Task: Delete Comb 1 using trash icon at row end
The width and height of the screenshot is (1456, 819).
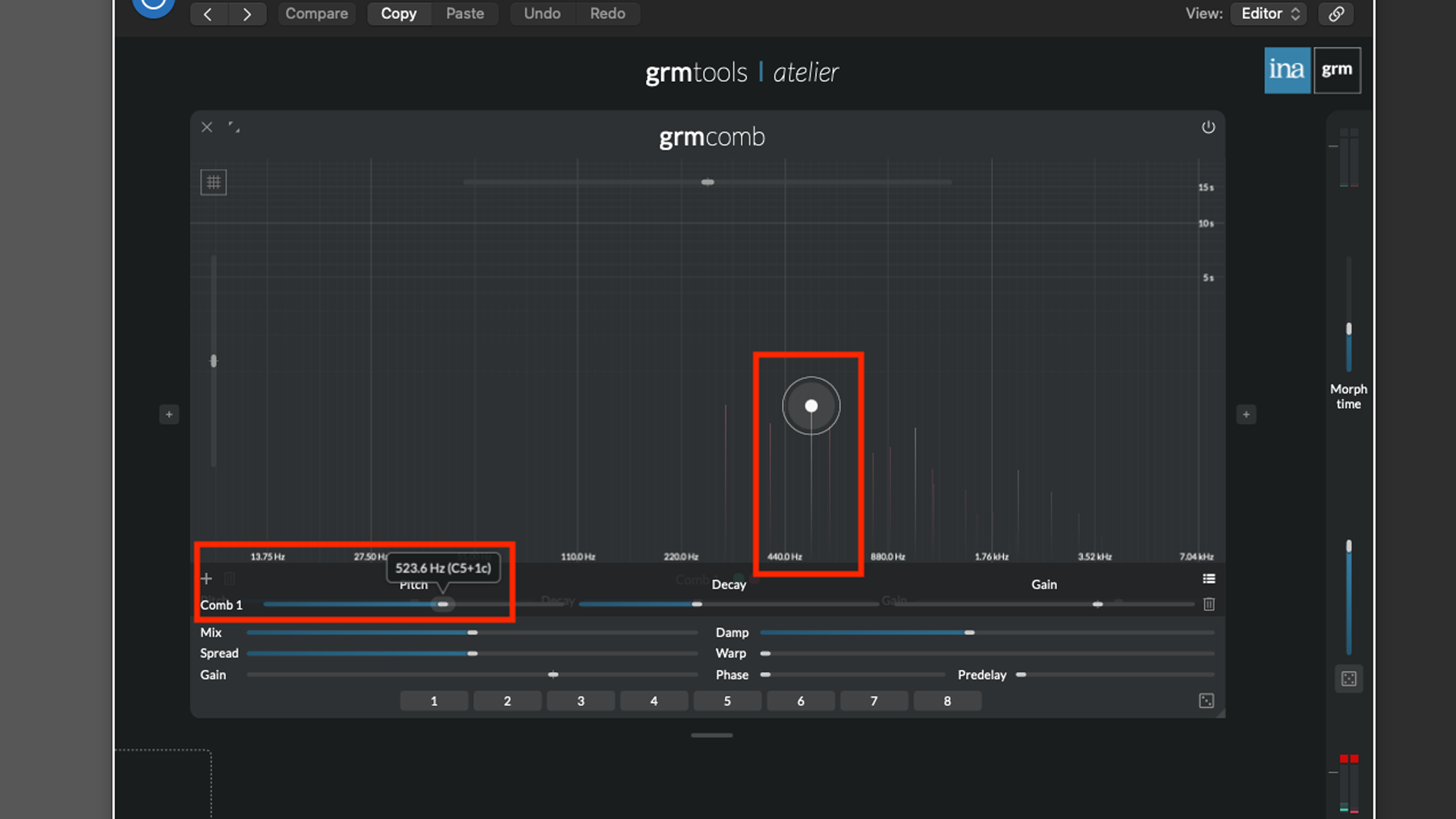Action: pos(1209,604)
